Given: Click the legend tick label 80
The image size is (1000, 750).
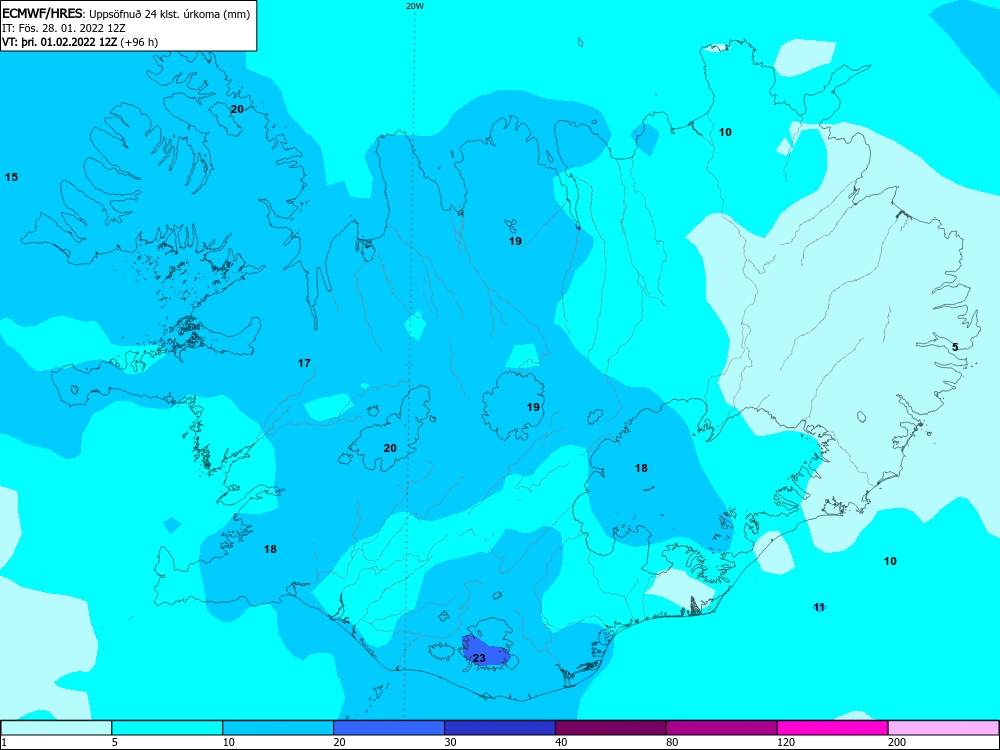Looking at the screenshot, I should pyautogui.click(x=672, y=742).
